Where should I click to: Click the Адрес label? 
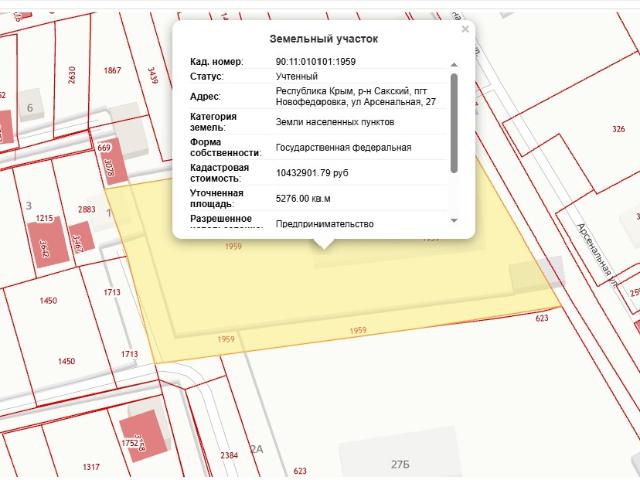coord(205,97)
